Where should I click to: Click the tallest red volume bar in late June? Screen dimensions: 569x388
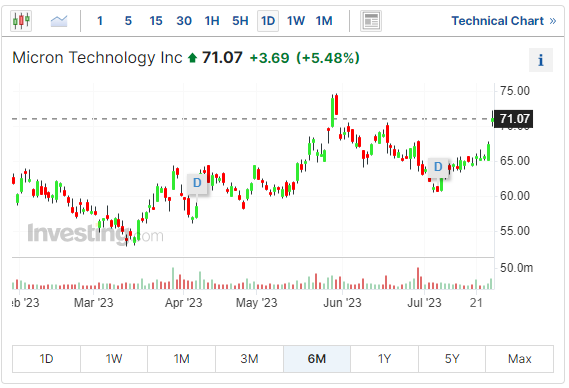click(418, 278)
